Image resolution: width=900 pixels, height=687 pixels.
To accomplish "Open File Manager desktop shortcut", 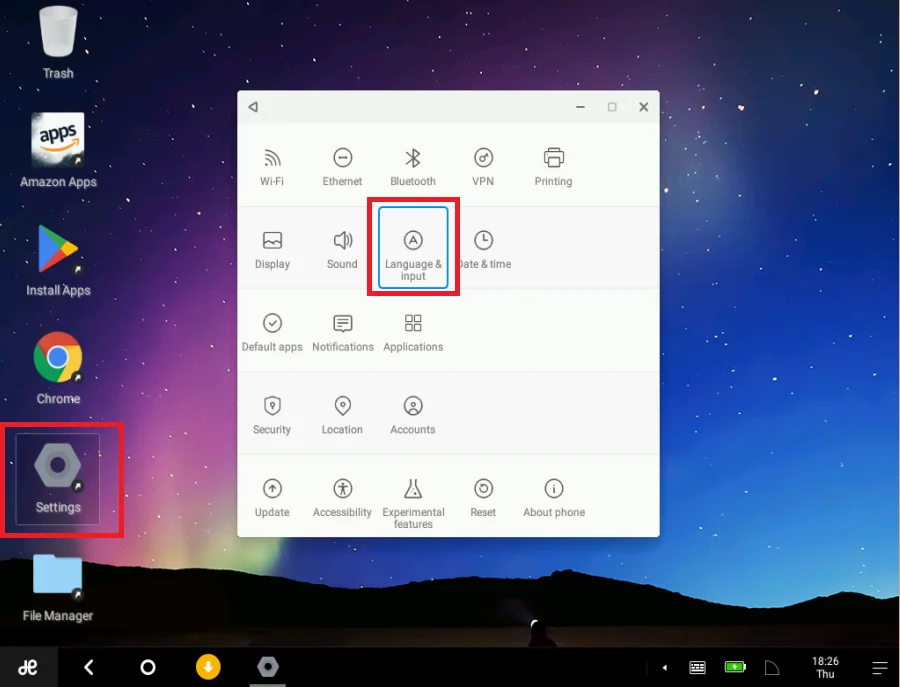I will tap(58, 585).
